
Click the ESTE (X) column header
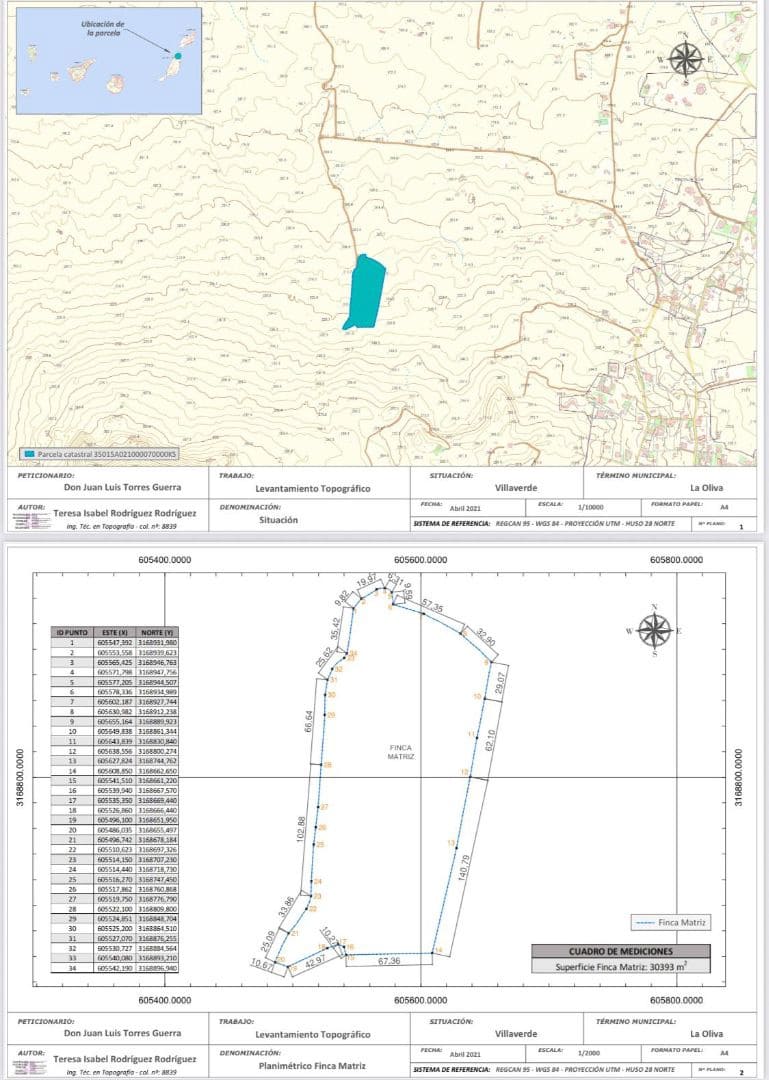(x=116, y=632)
